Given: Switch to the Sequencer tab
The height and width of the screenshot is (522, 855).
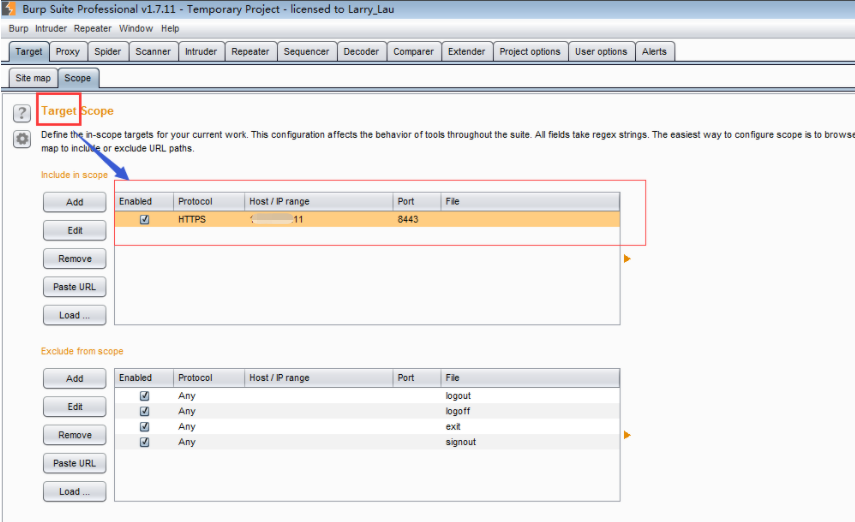Looking at the screenshot, I should pyautogui.click(x=306, y=52).
